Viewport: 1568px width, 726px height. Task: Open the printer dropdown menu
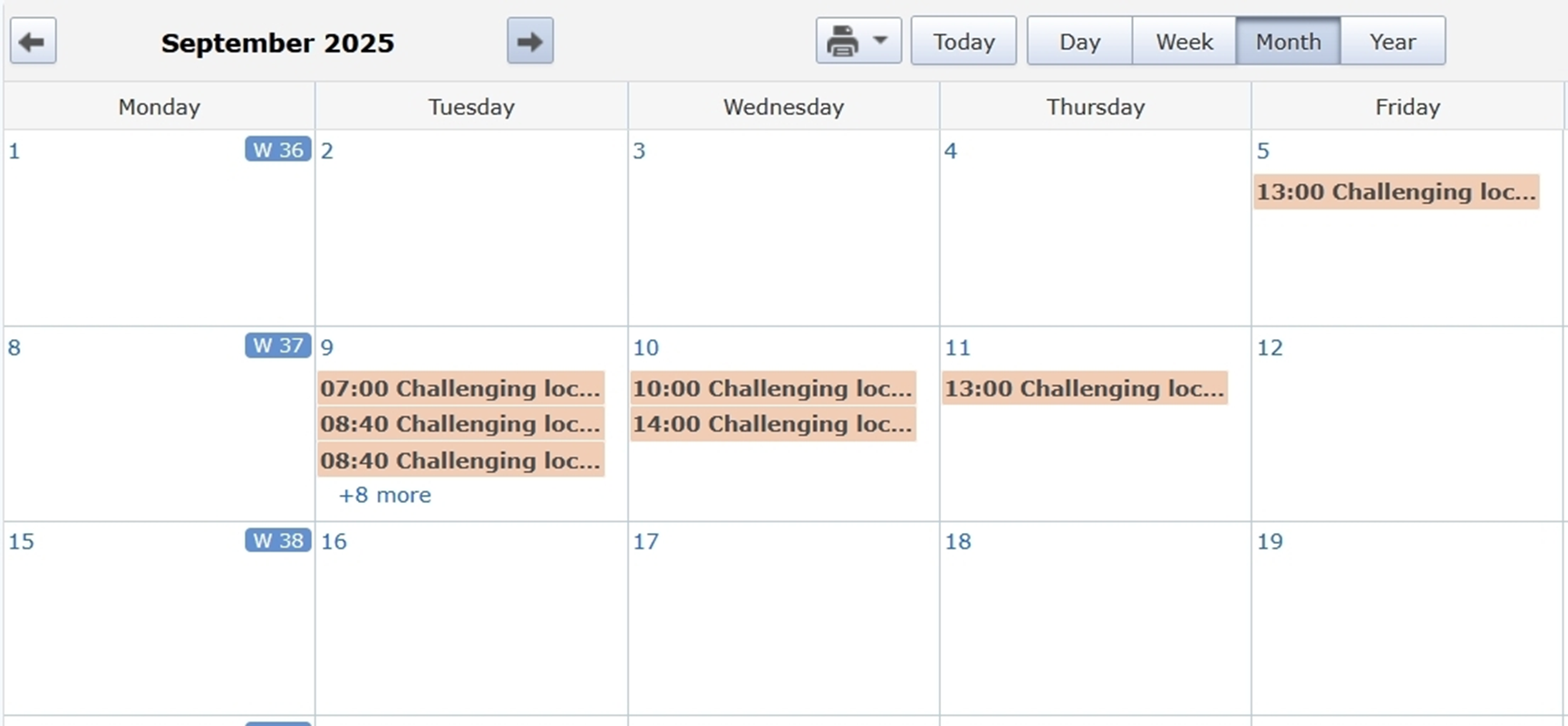857,42
